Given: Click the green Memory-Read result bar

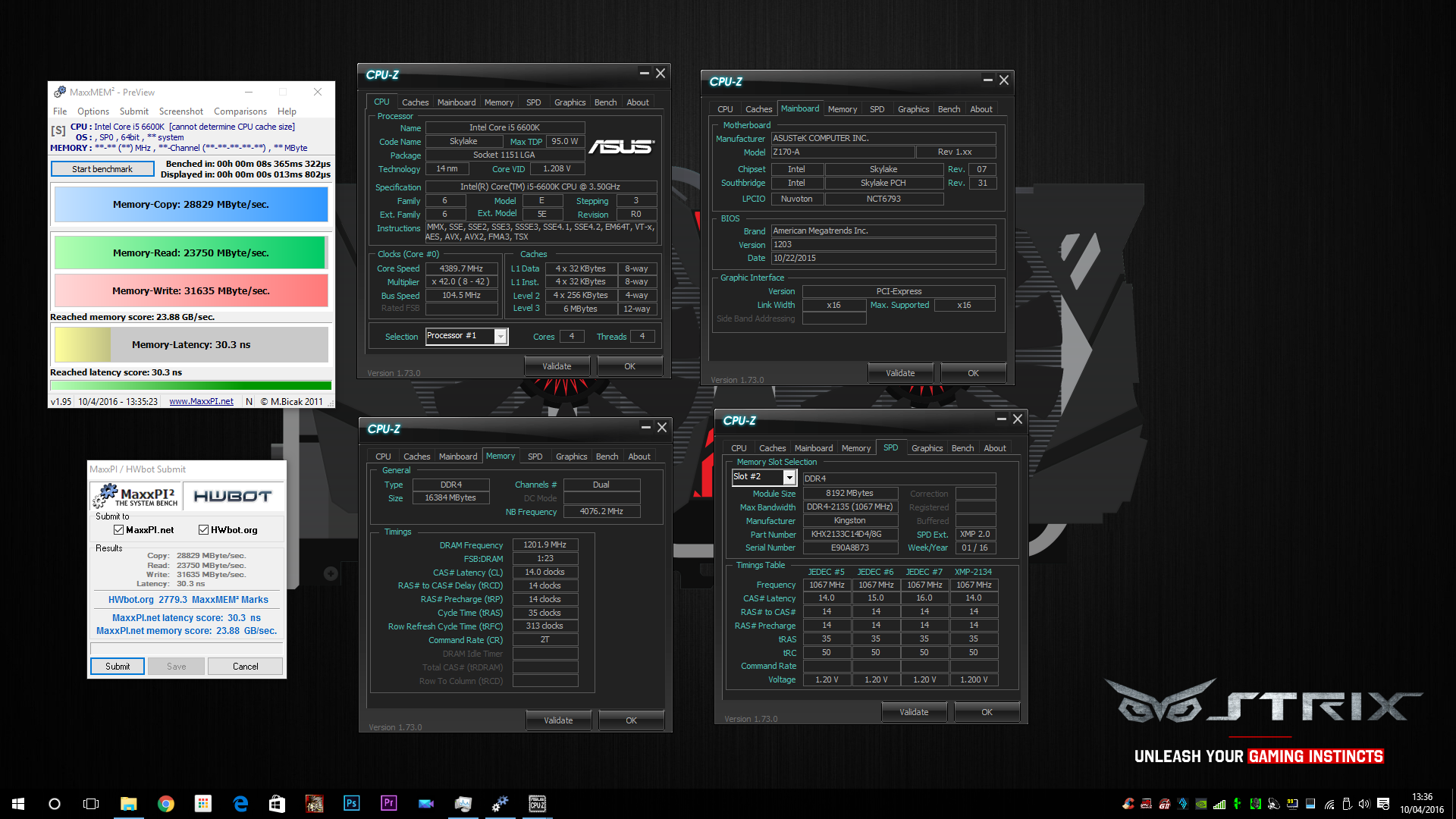Looking at the screenshot, I should click(x=191, y=253).
